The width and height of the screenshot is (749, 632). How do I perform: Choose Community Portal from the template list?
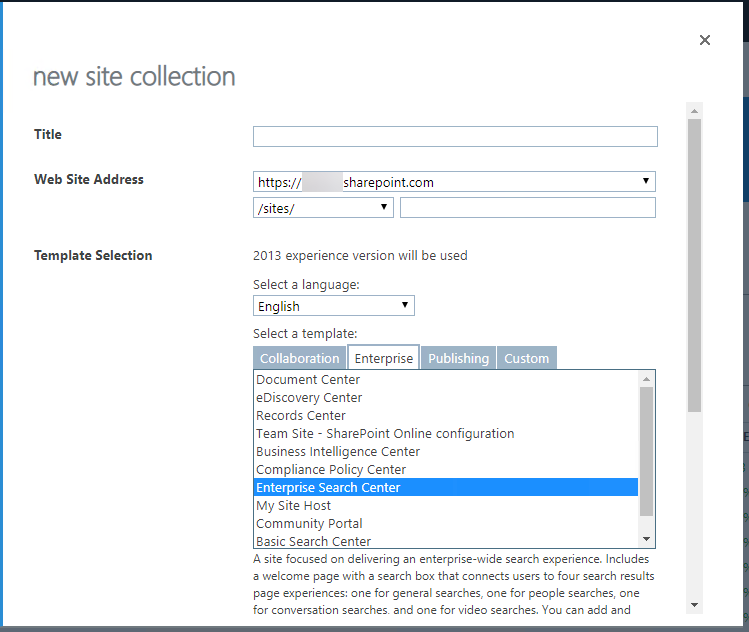[x=309, y=524]
